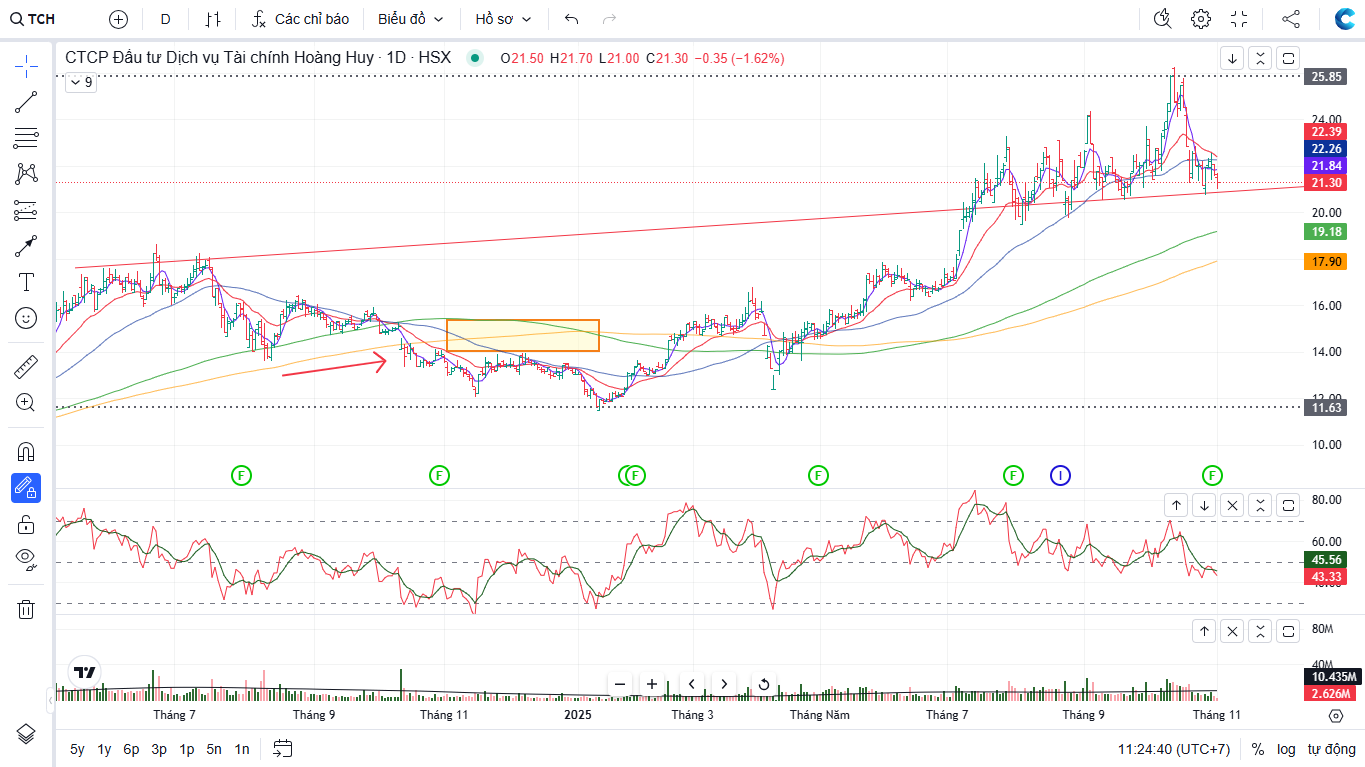1365x767 pixels.
Task: Open Các chỉ báo indicators menu
Action: click(300, 19)
